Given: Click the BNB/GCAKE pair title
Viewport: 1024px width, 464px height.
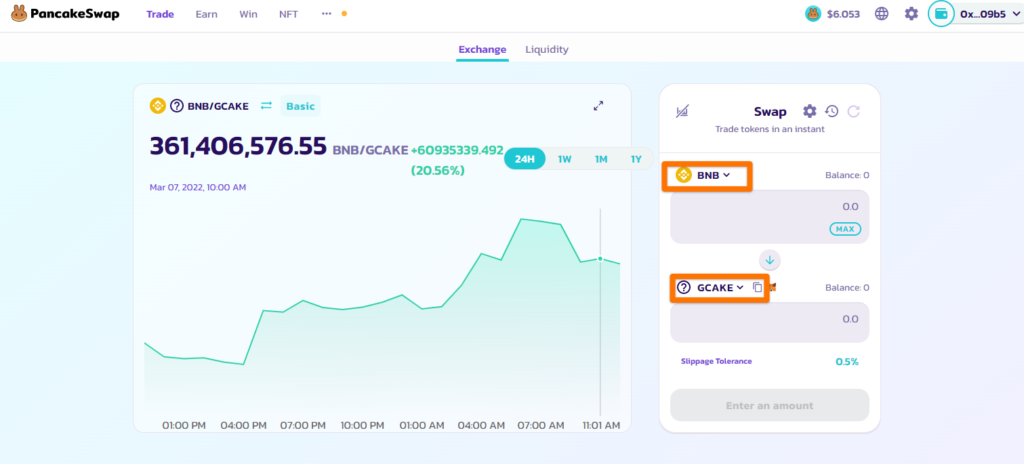Looking at the screenshot, I should coord(218,106).
